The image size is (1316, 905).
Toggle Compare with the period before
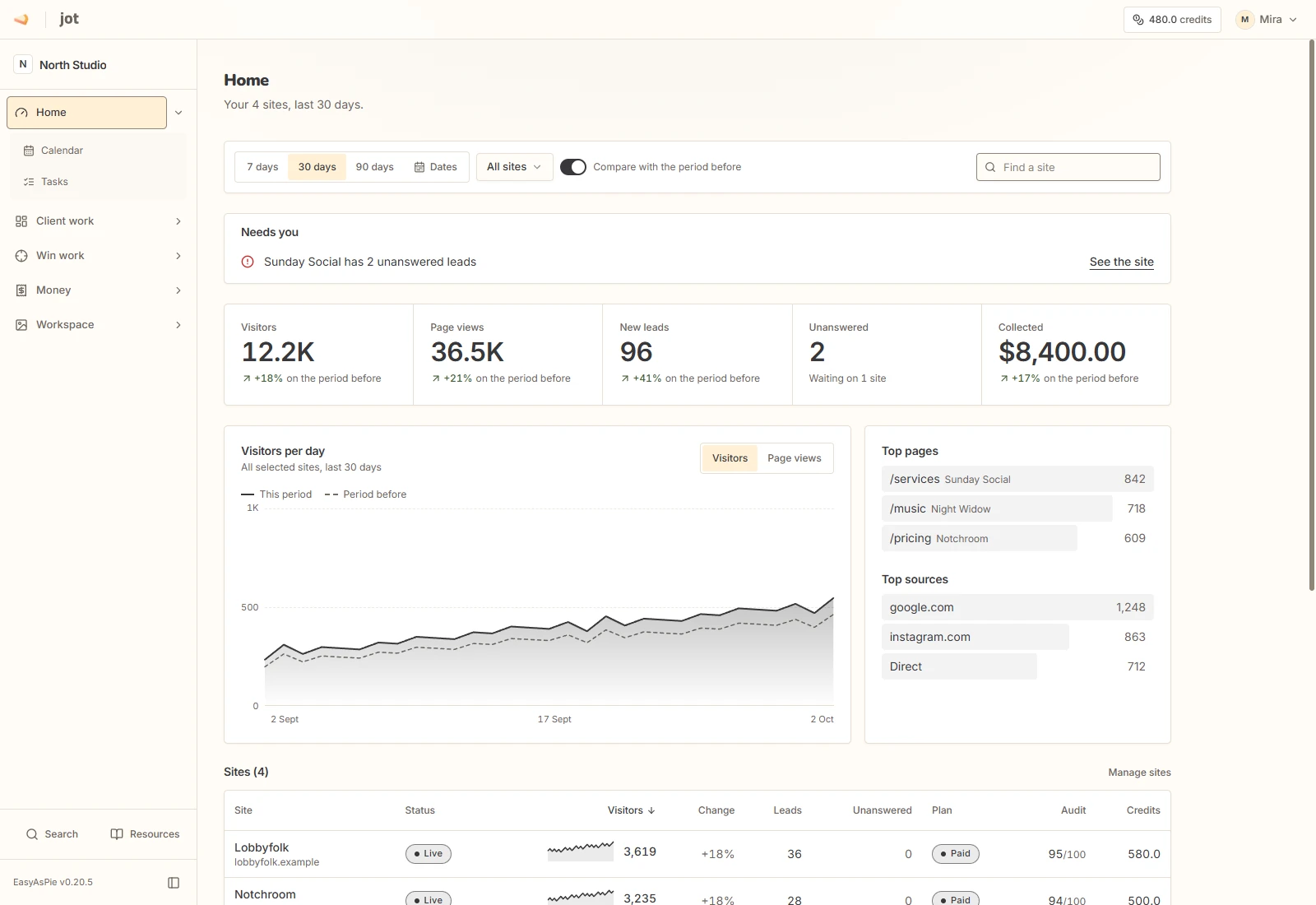[573, 167]
